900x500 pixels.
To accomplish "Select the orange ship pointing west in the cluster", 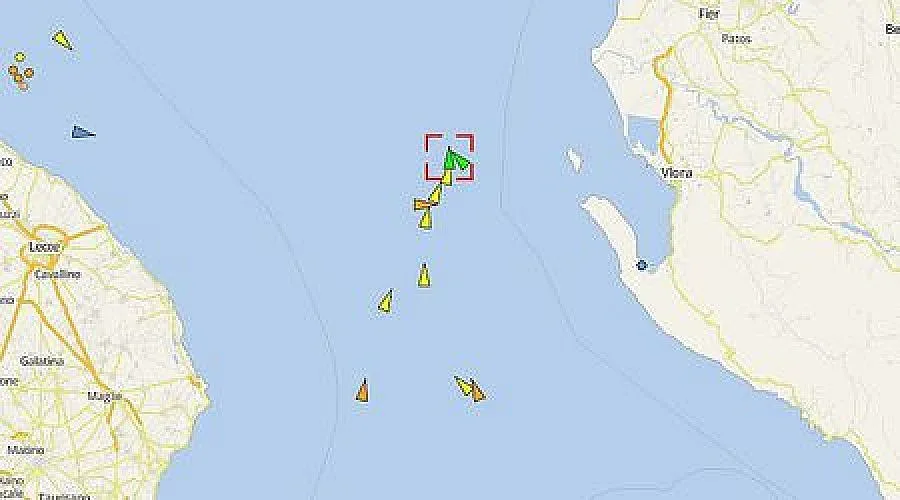I will pos(422,204).
